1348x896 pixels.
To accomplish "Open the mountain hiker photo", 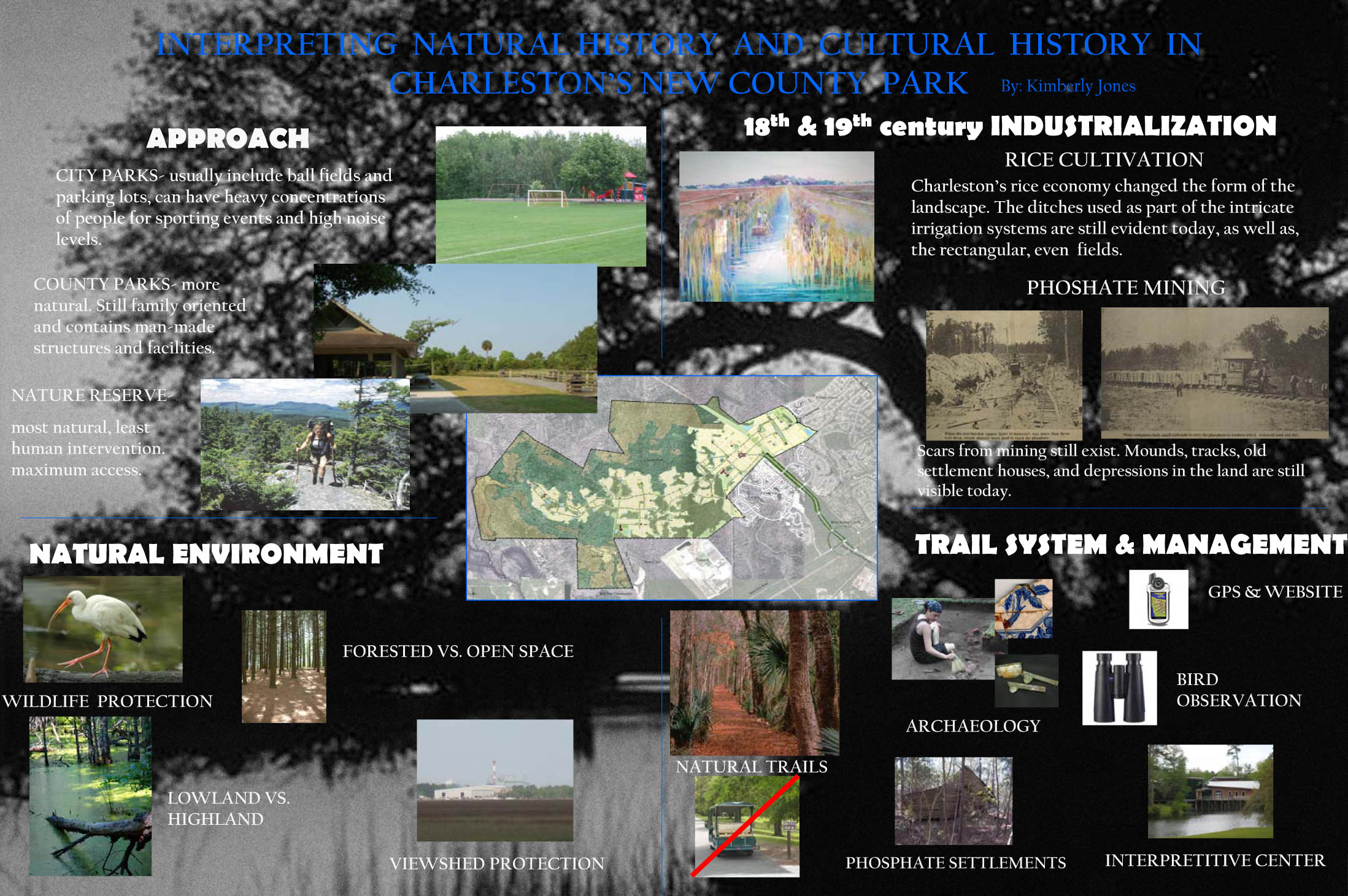I will [x=305, y=444].
